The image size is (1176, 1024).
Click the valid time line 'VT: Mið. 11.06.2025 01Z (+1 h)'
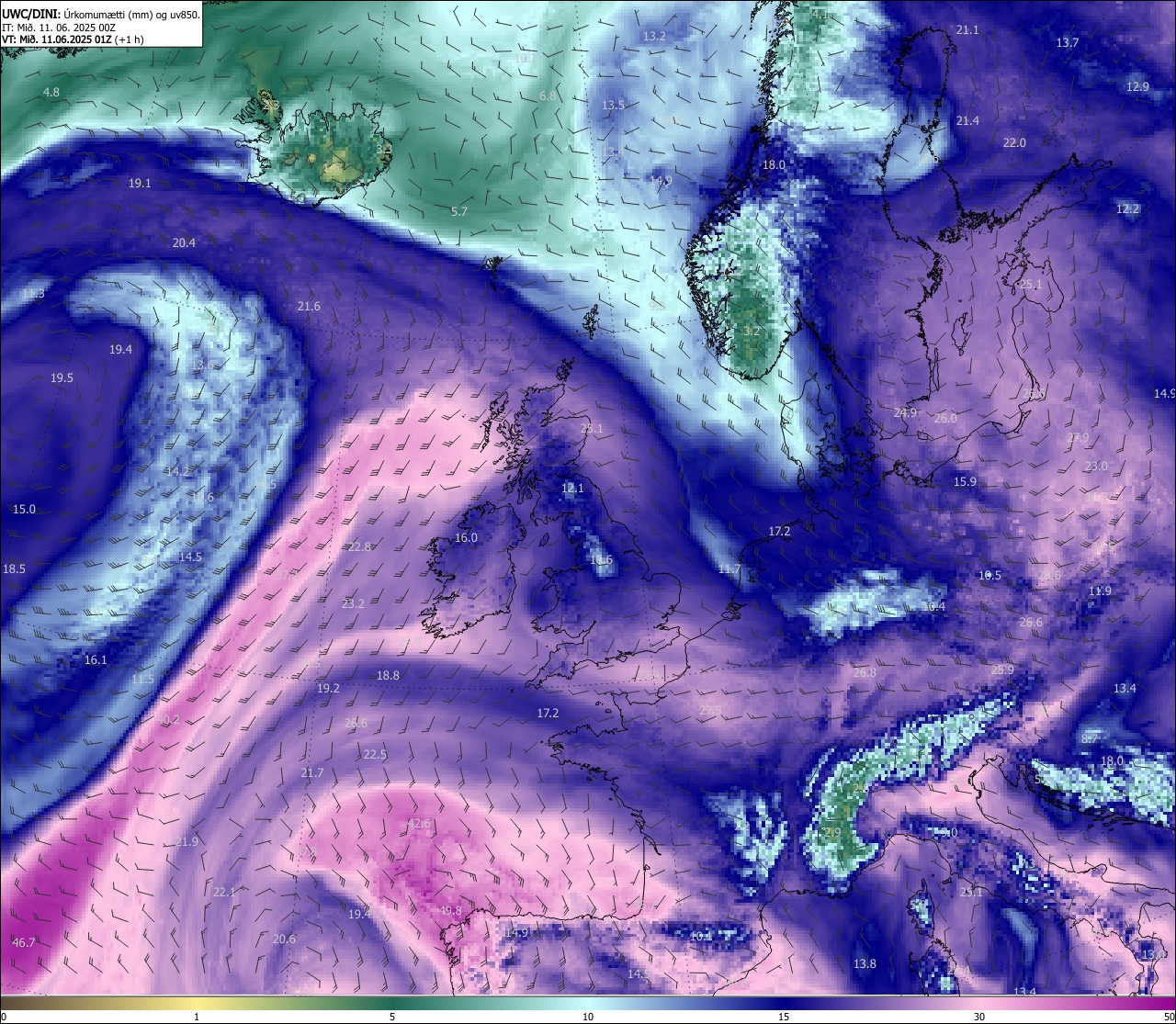(x=71, y=39)
